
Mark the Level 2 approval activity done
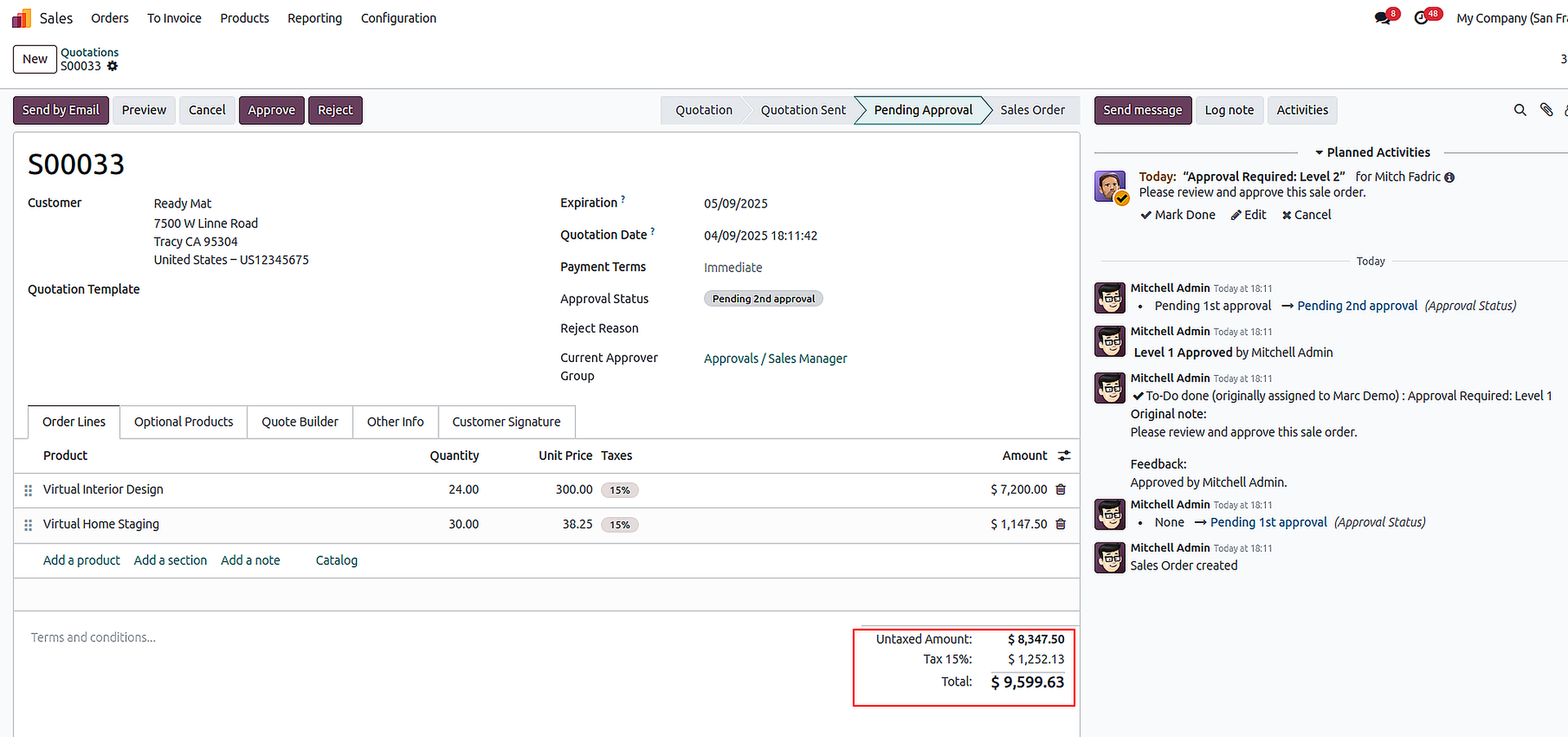click(x=1178, y=215)
